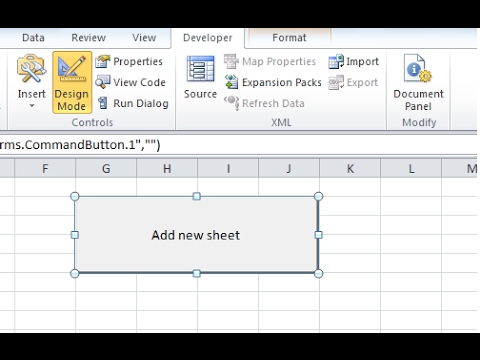
Task: Click the button's bottom-left resize handle
Action: point(75,273)
